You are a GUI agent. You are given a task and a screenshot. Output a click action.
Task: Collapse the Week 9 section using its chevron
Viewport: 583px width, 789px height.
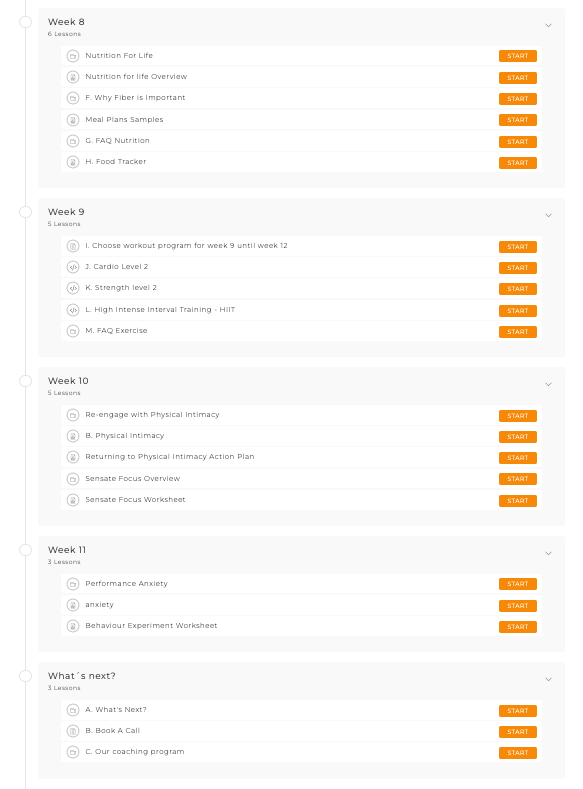(548, 215)
